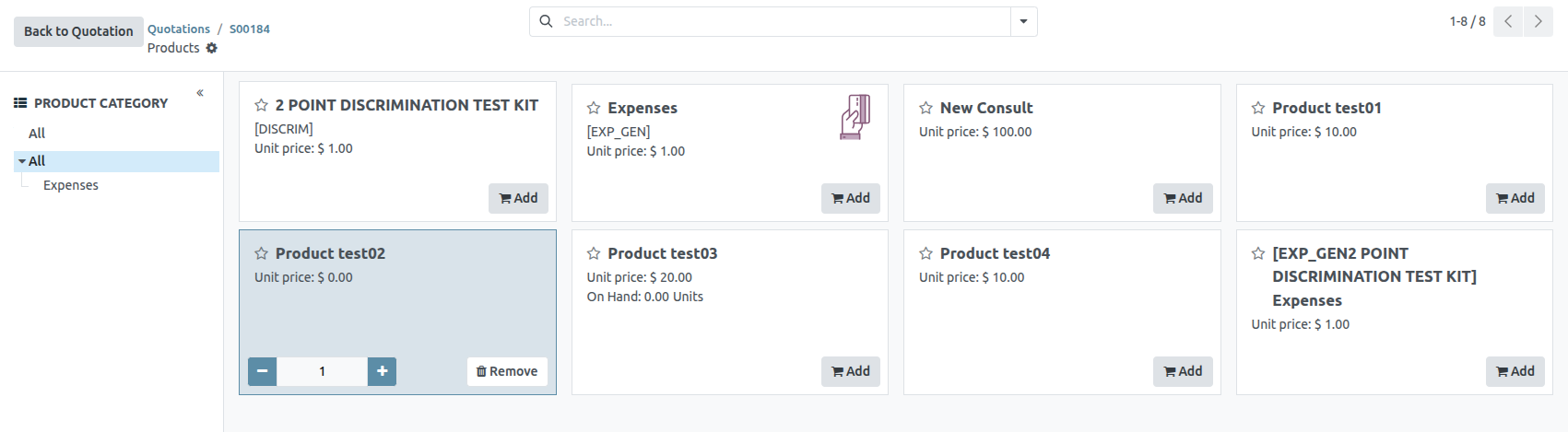
Task: Click the Product test02 quantity field
Action: pos(322,371)
